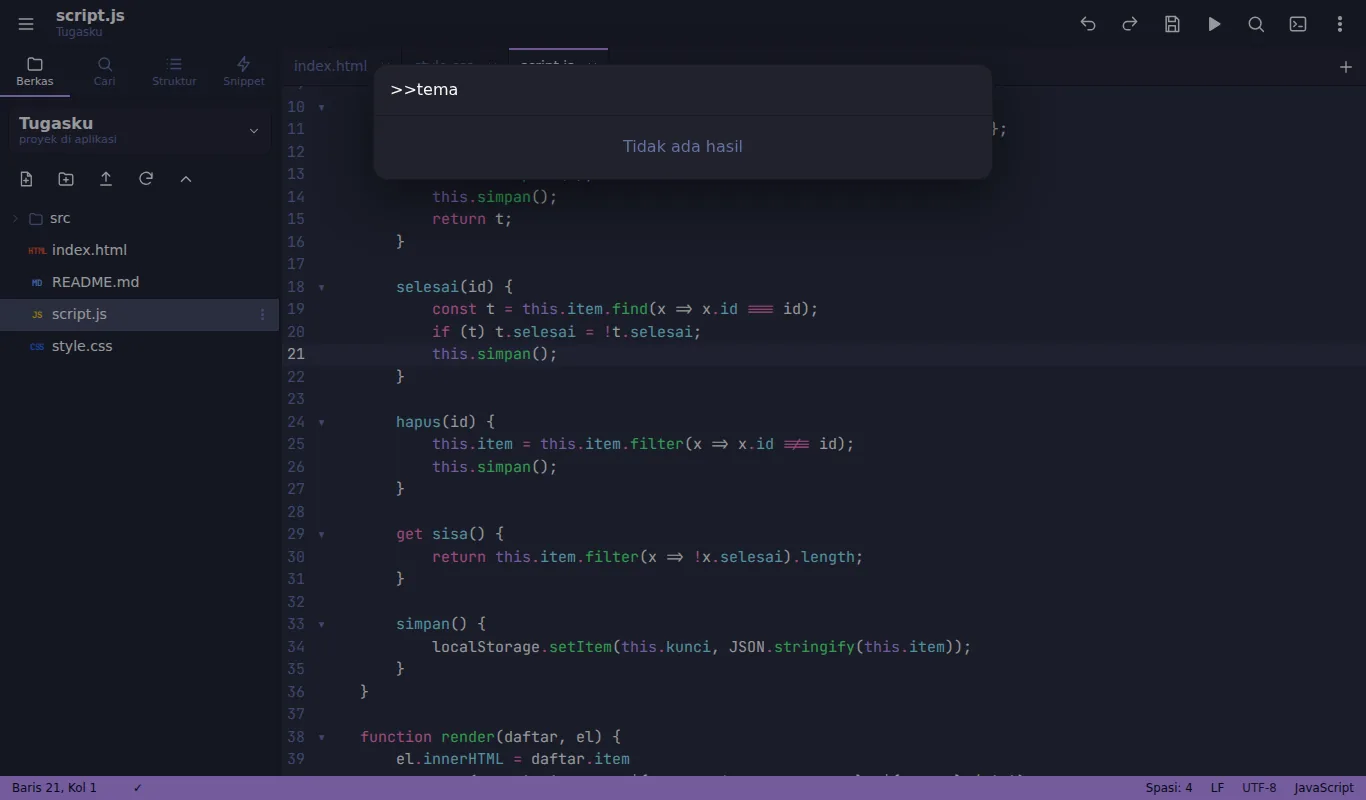
Task: Refresh the file tree
Action: click(x=146, y=179)
